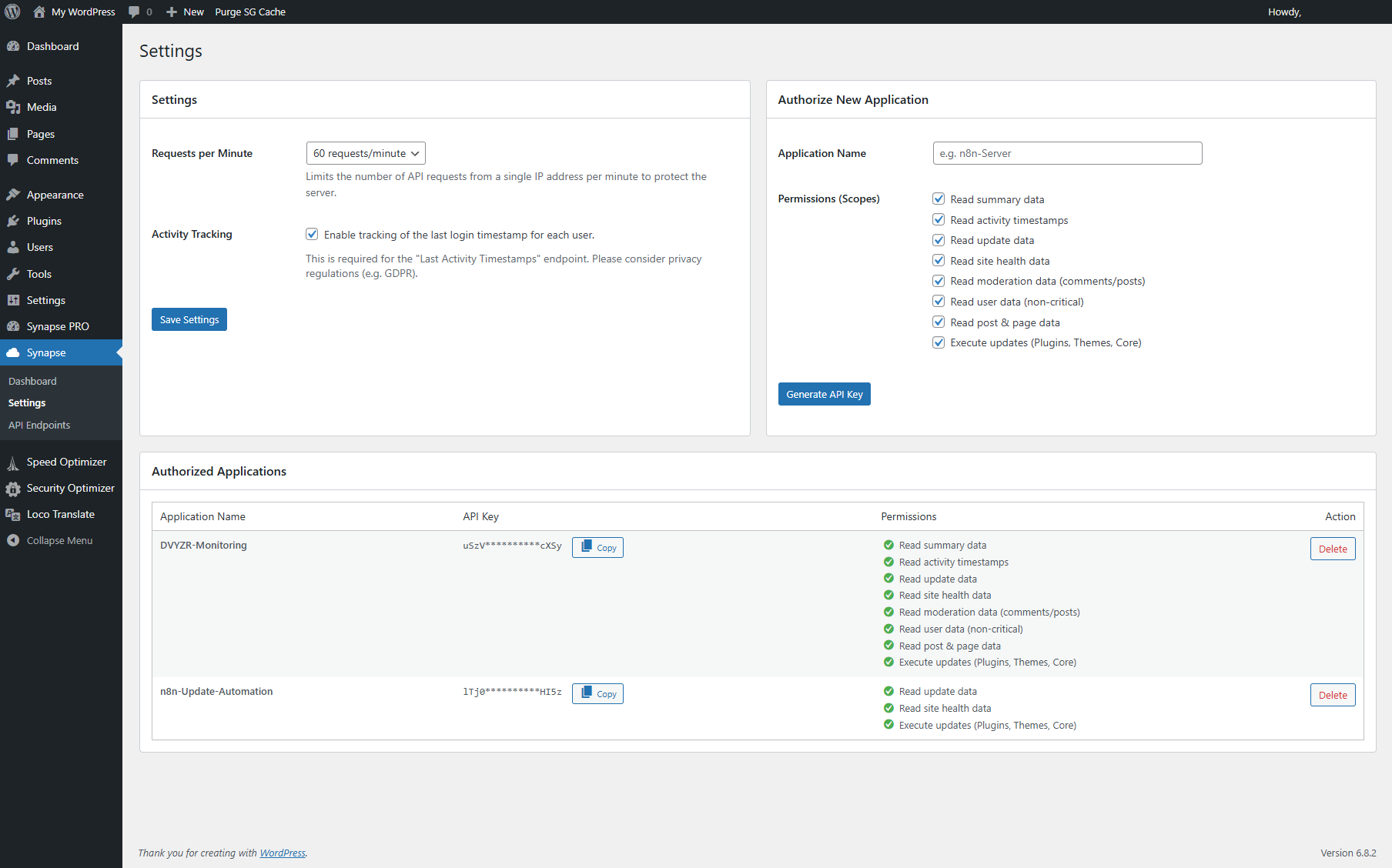Open the Requests per Minute dropdown
Image resolution: width=1392 pixels, height=868 pixels.
(x=366, y=153)
